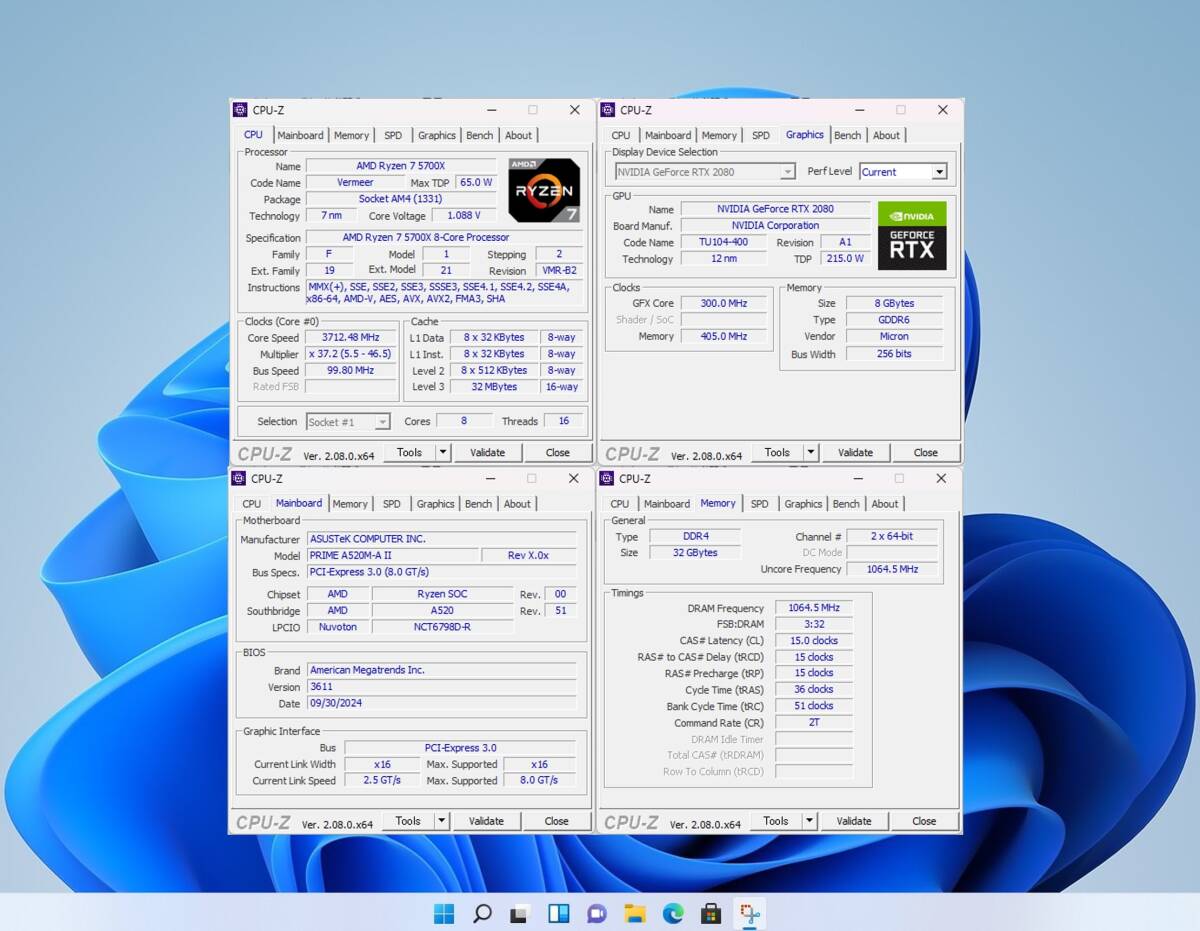Expand display device dropdown NVIDIA GeForce RTX 2080

coord(787,172)
